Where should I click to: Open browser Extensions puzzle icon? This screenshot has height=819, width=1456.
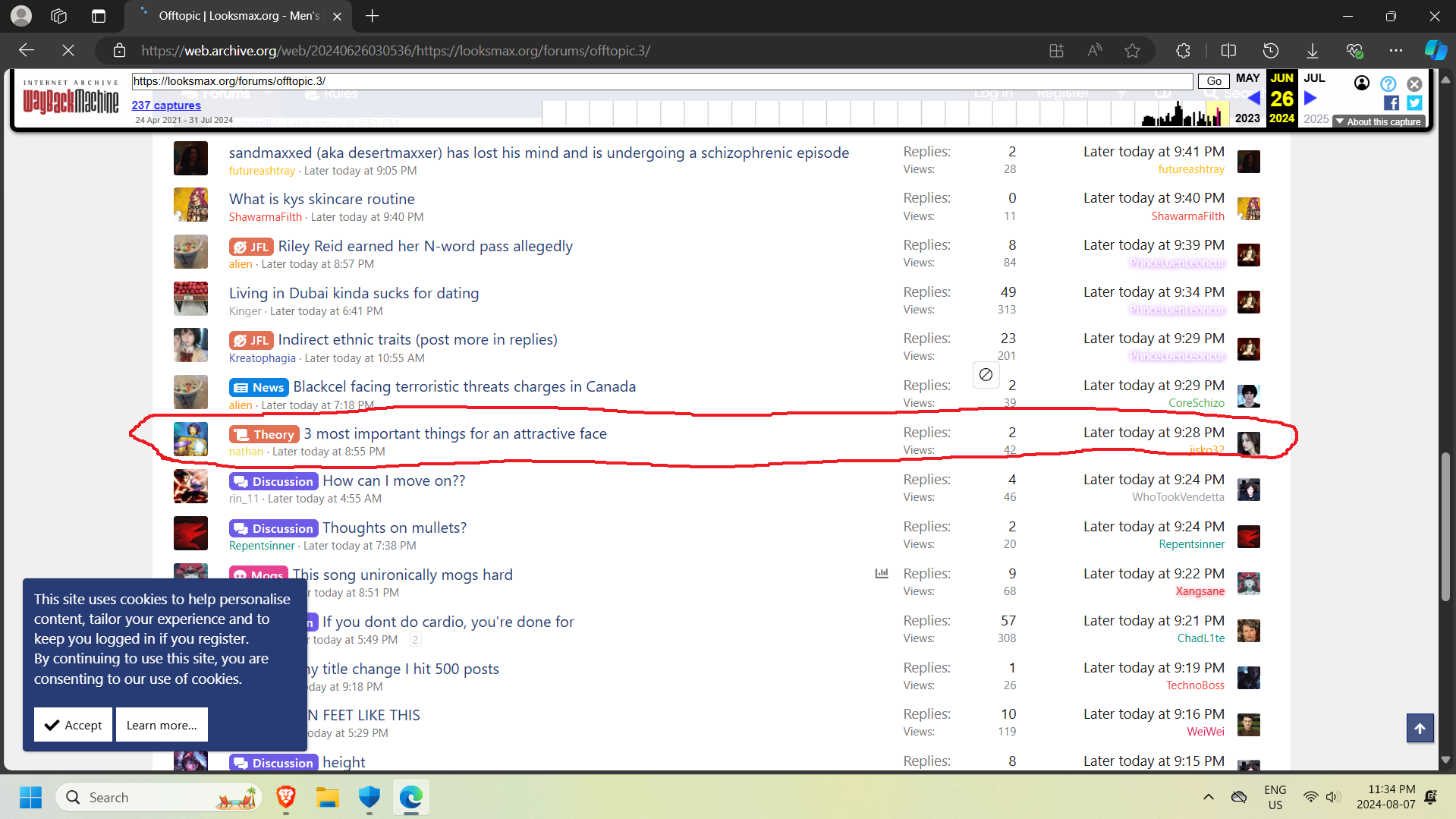click(1183, 51)
